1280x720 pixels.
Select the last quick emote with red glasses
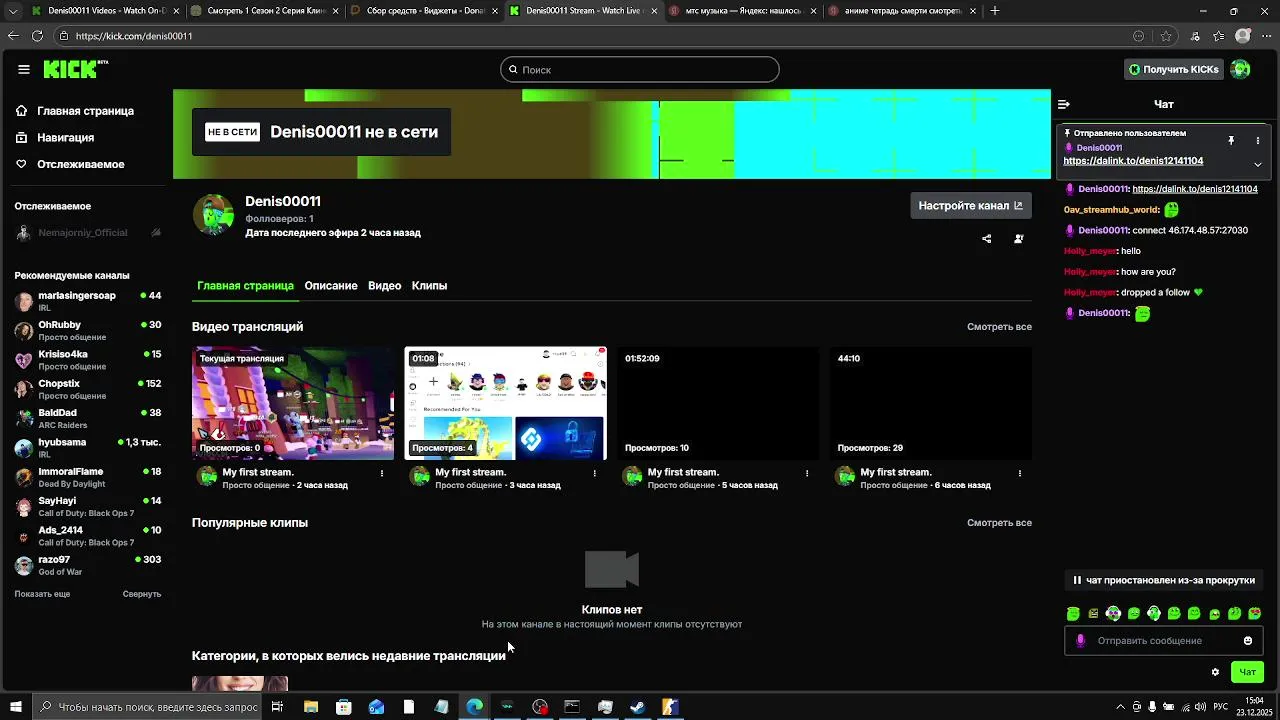click(1255, 613)
